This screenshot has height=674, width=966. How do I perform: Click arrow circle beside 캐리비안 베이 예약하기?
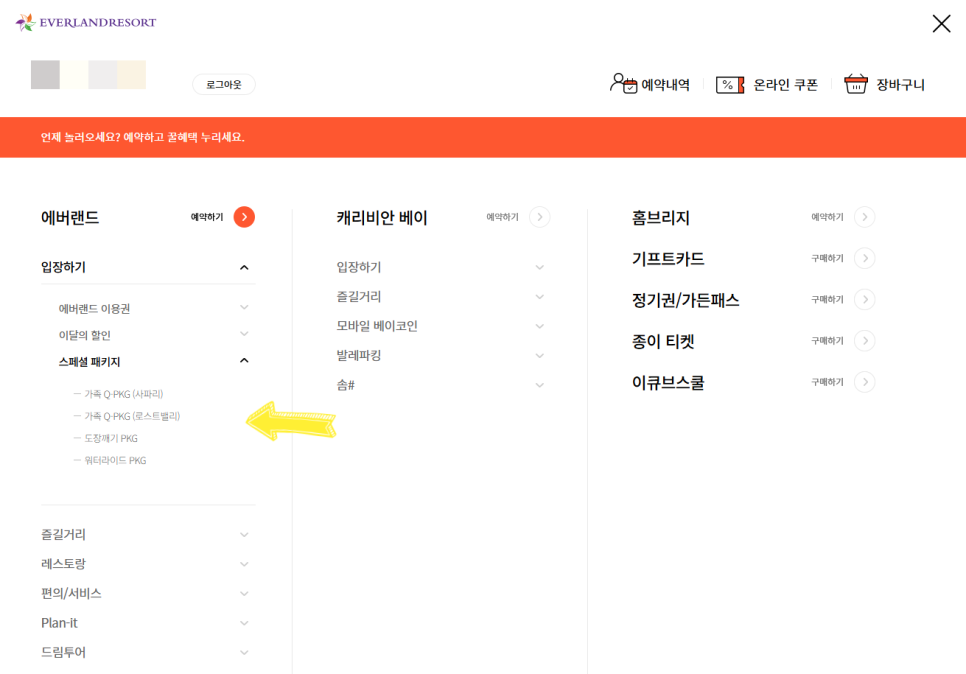(x=540, y=217)
